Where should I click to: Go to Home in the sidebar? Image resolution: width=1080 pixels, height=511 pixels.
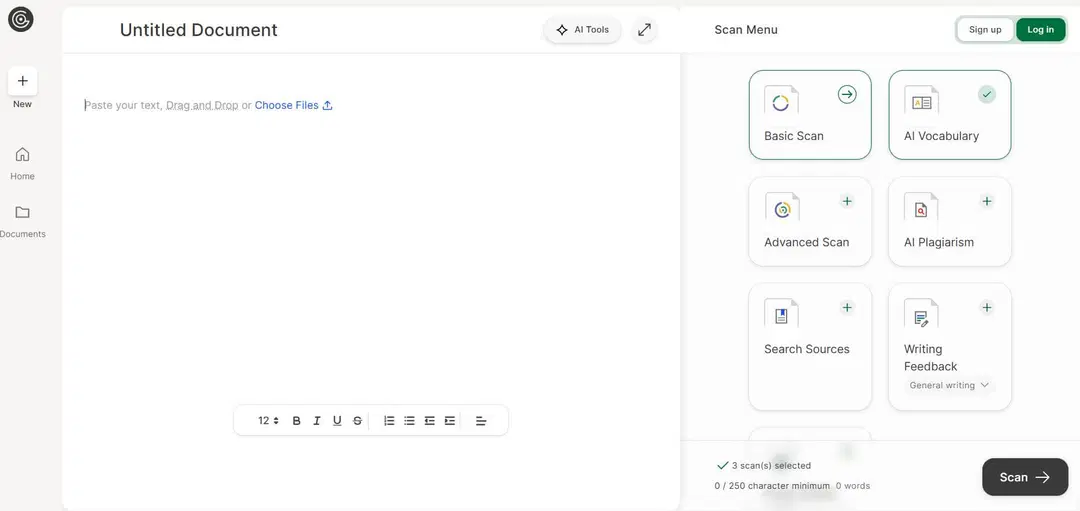click(22, 162)
